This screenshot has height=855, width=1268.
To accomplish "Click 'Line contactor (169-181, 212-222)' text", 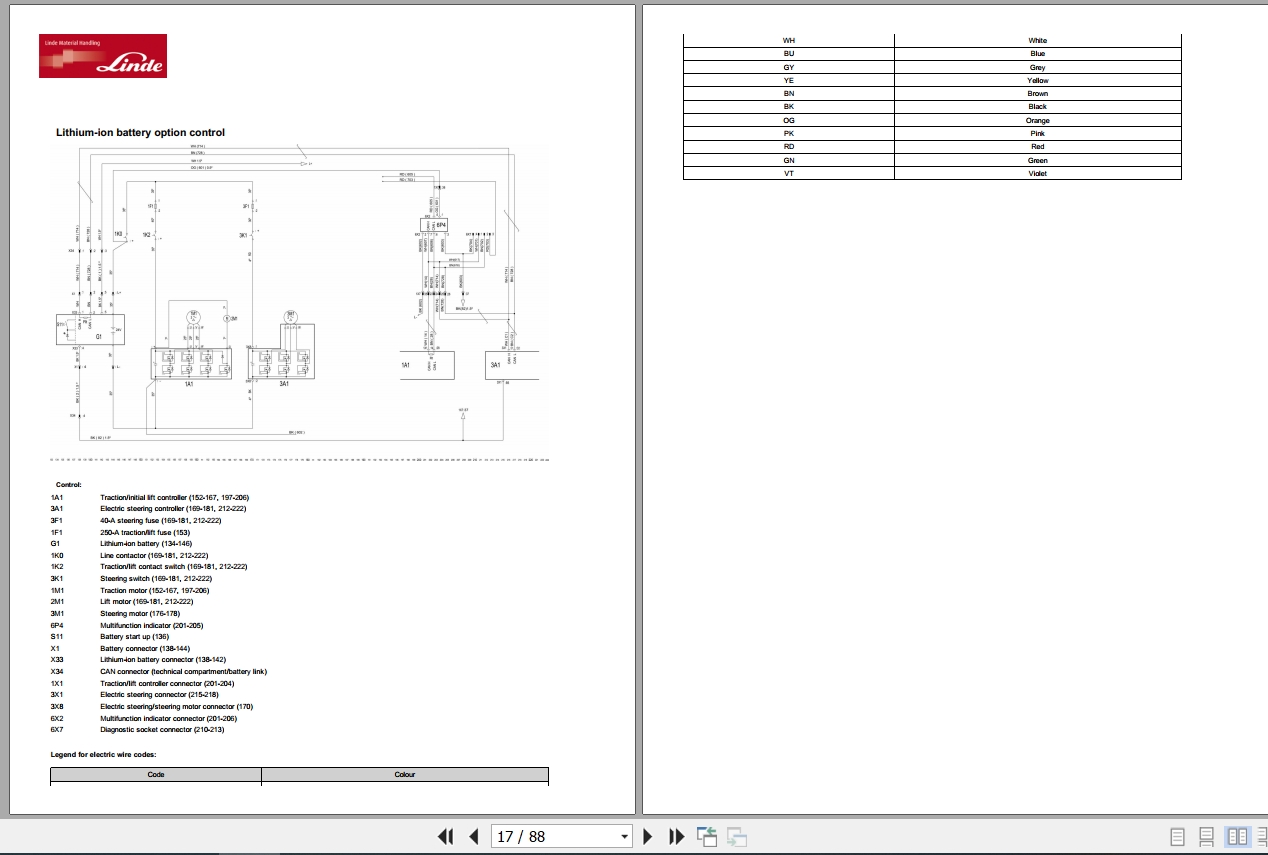I will coord(153,555).
